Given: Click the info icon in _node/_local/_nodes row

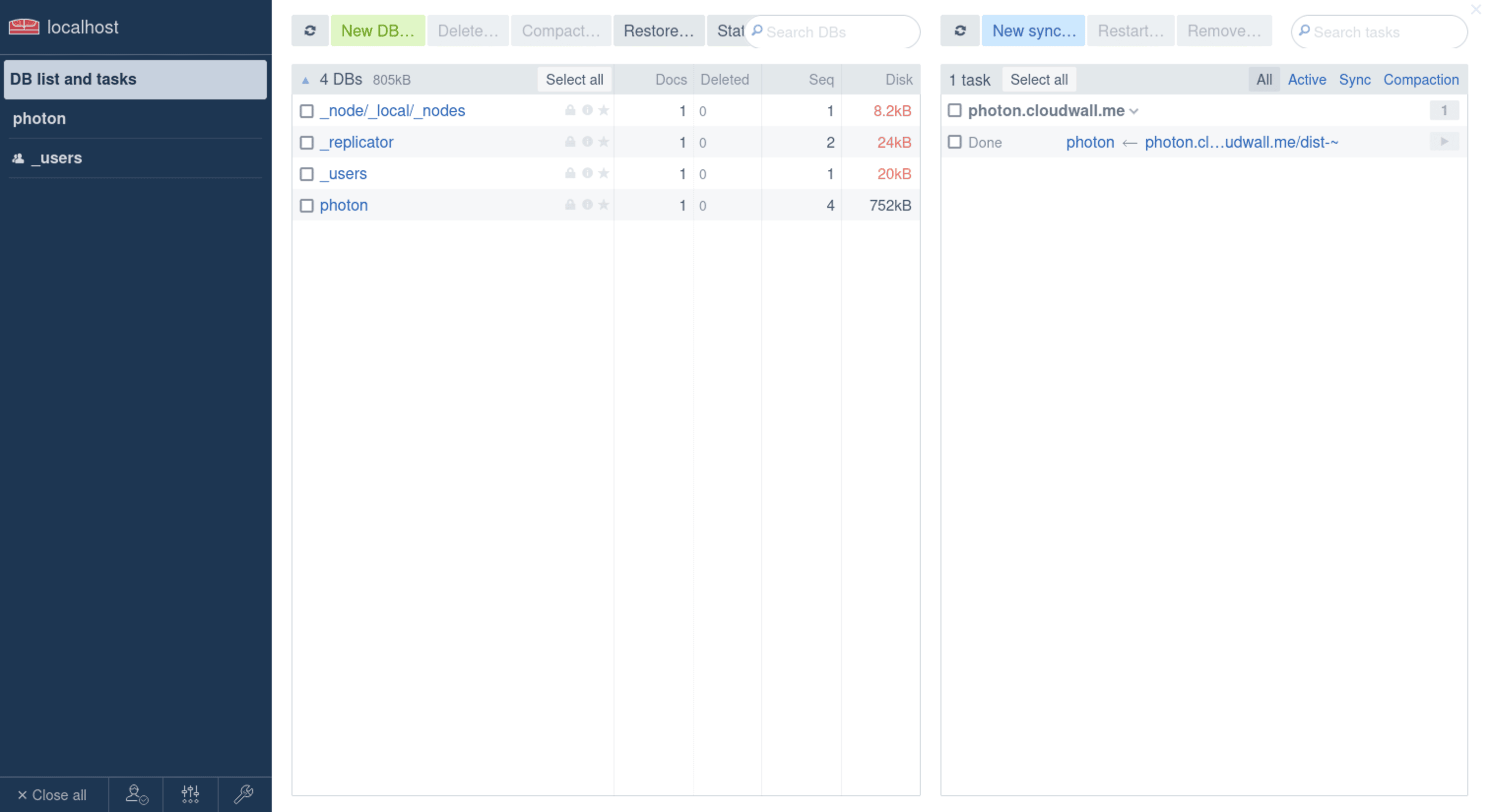Looking at the screenshot, I should 587,110.
